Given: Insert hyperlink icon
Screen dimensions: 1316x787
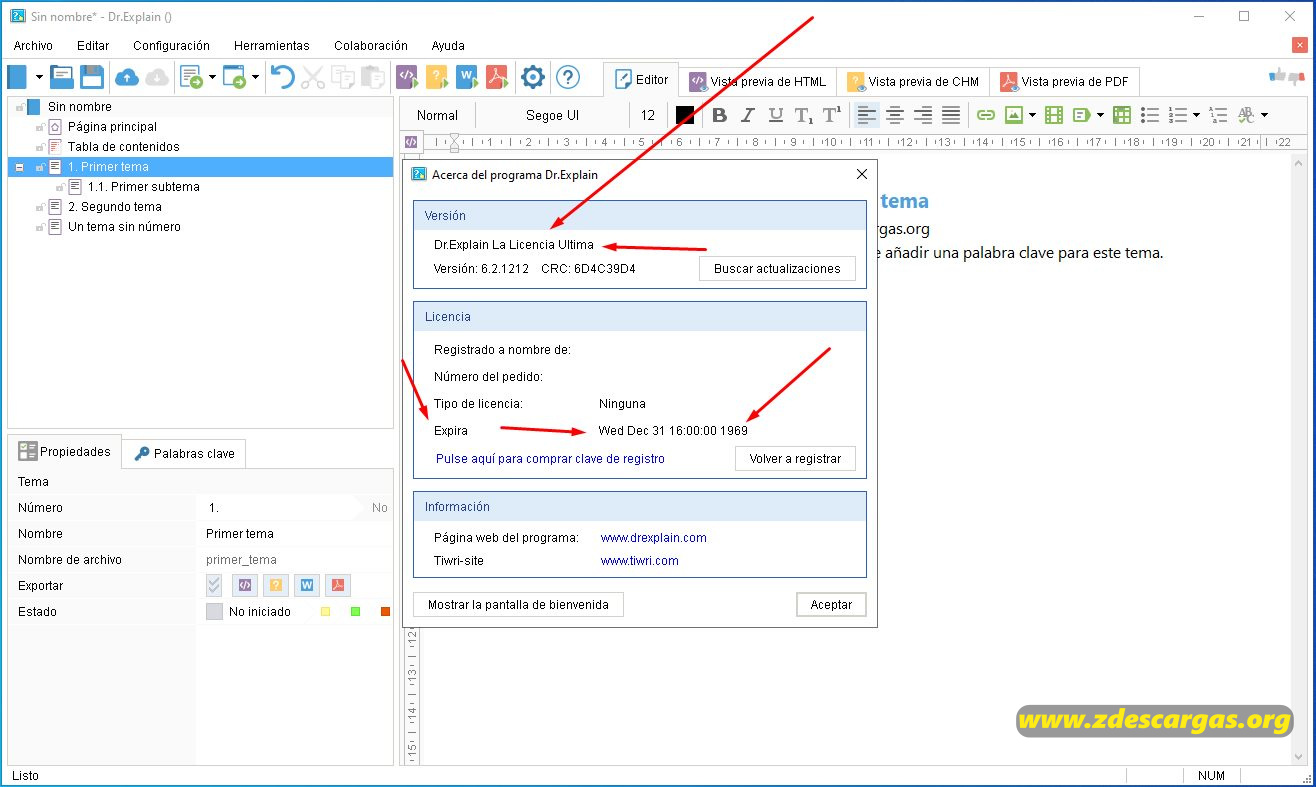Looking at the screenshot, I should tap(986, 115).
